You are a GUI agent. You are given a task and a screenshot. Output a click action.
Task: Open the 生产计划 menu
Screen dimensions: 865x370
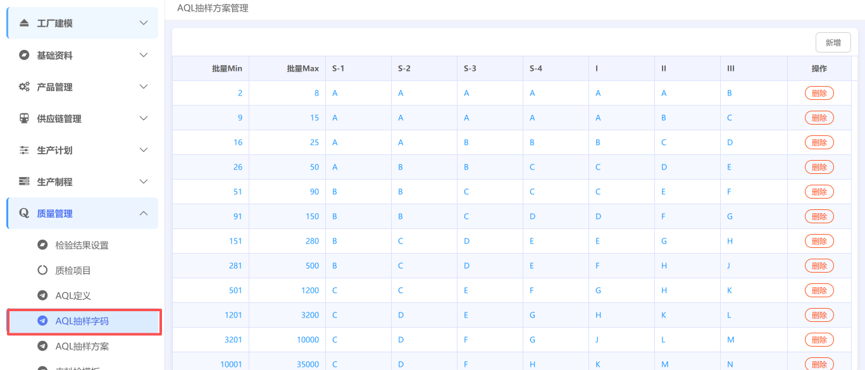coord(83,150)
